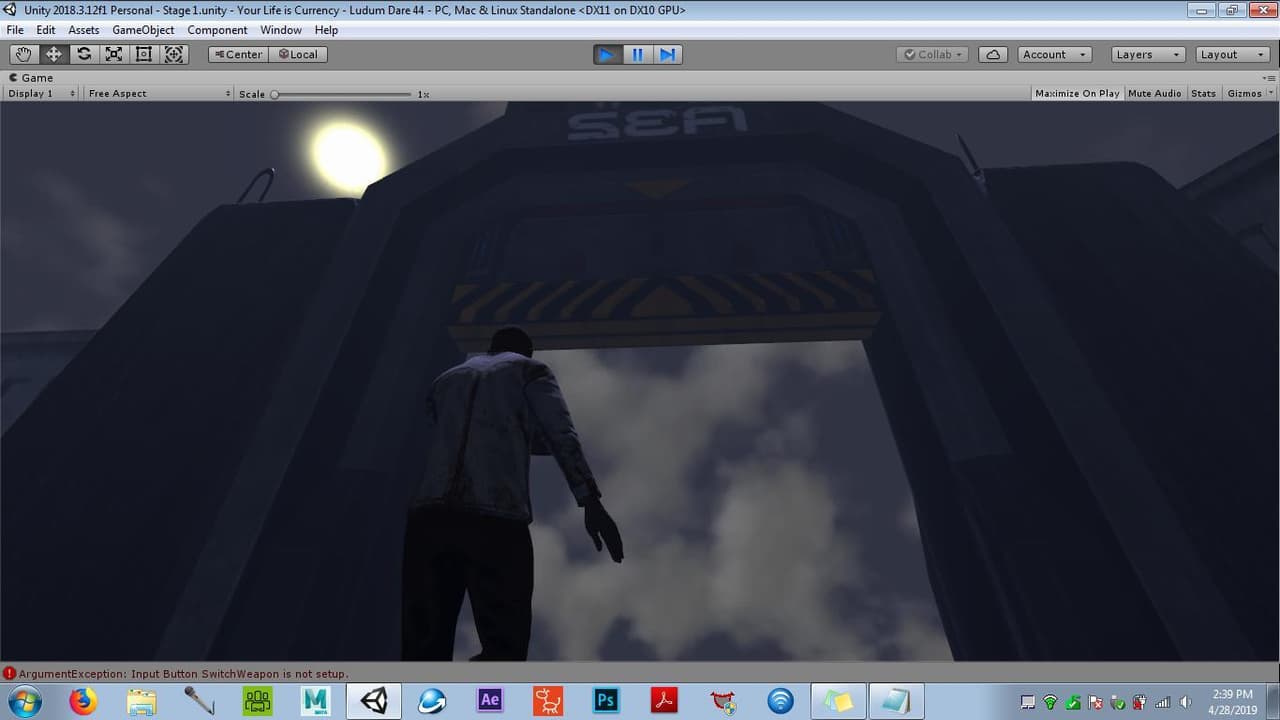This screenshot has height=720, width=1280.
Task: Open Unity cloud services icon
Action: click(993, 54)
